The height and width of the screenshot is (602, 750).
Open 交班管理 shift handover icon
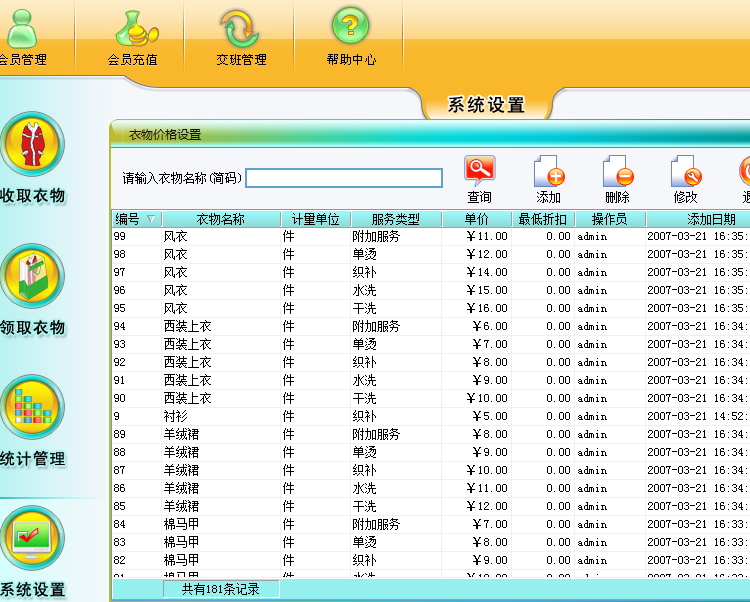coord(239,29)
